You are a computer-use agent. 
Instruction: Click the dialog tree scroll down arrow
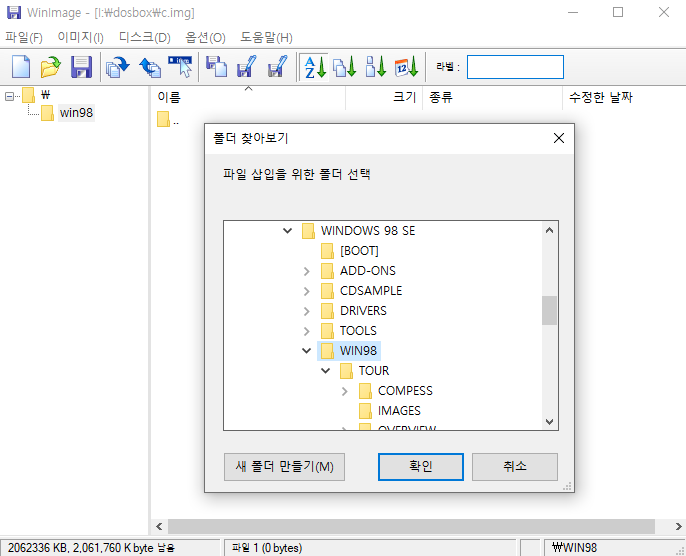coord(550,422)
